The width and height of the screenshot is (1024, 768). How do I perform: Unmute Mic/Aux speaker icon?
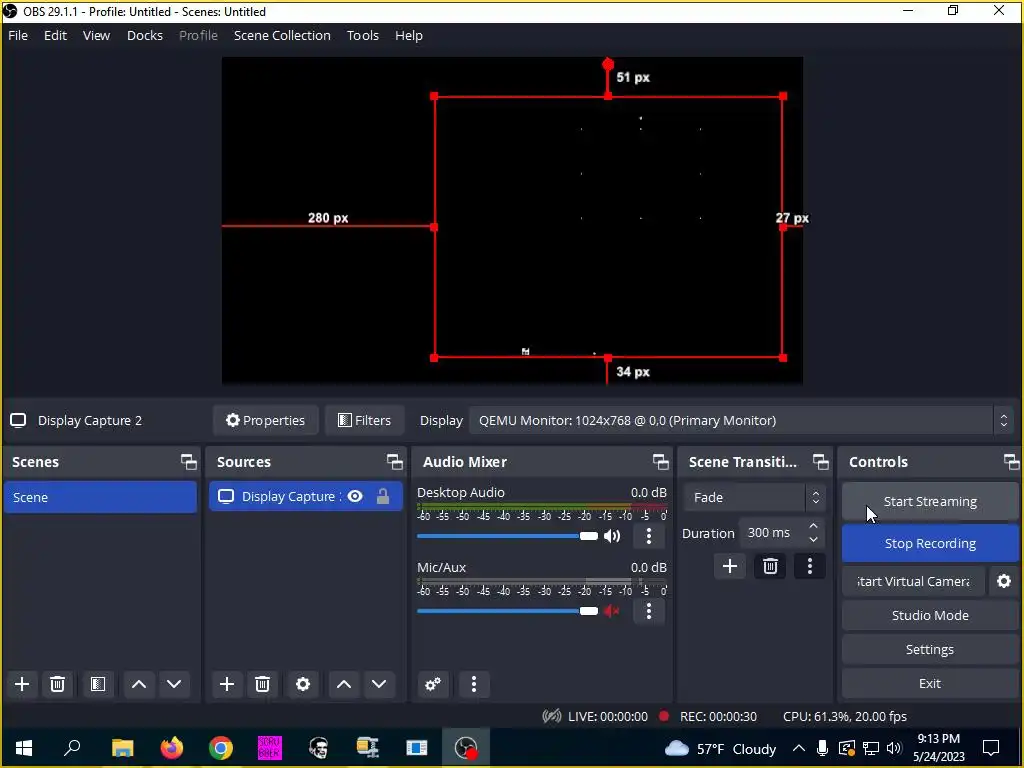(612, 611)
